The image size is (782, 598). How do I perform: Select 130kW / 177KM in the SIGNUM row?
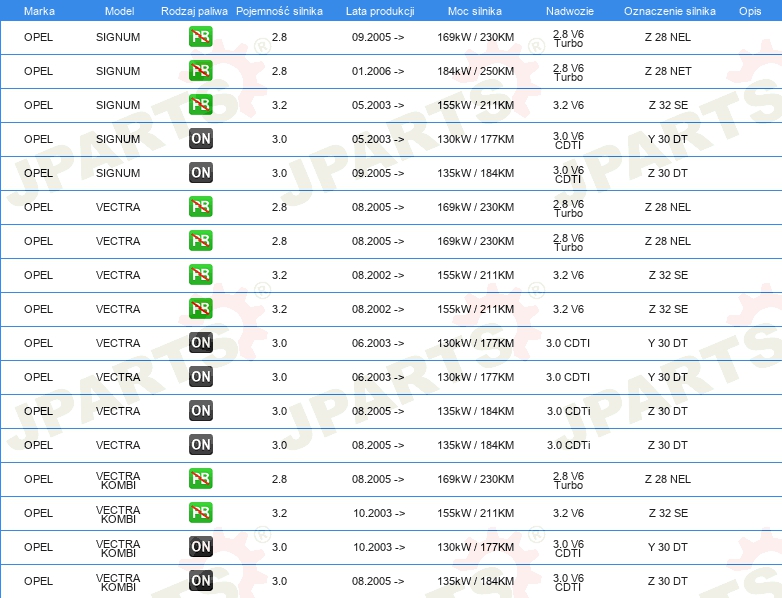click(475, 139)
